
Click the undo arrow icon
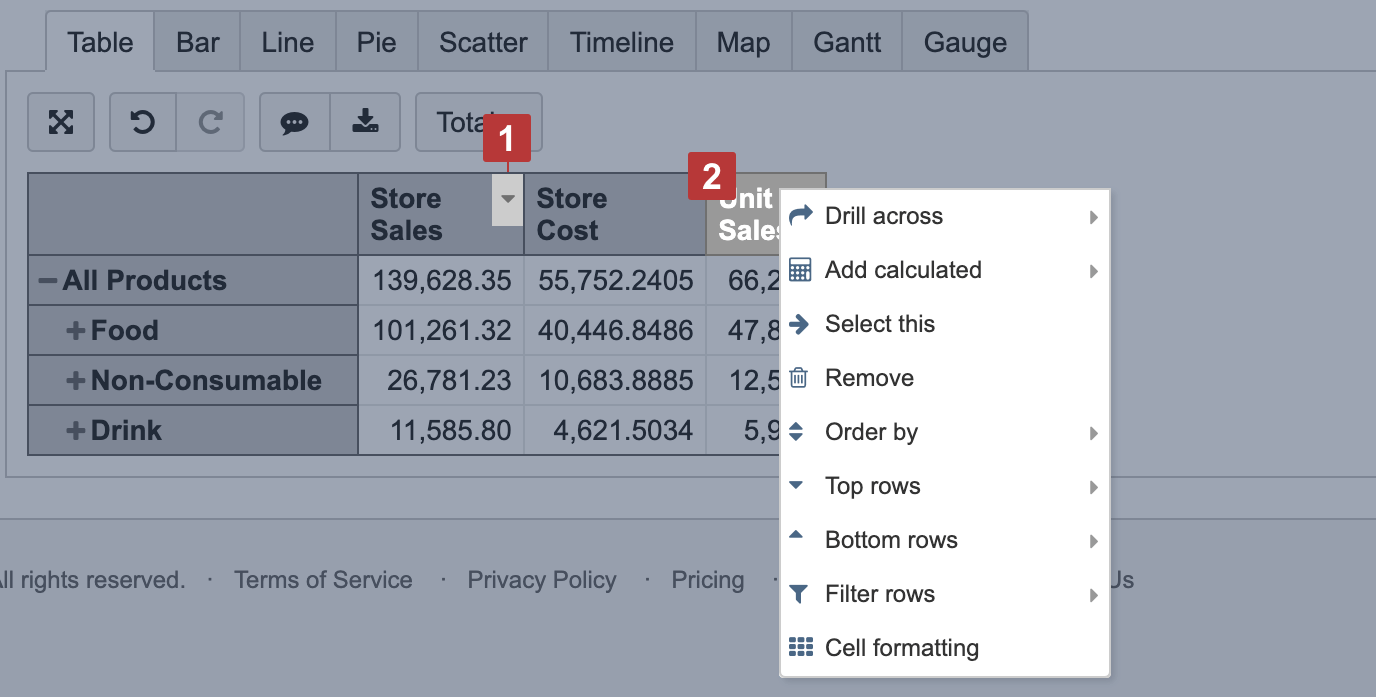tap(143, 122)
